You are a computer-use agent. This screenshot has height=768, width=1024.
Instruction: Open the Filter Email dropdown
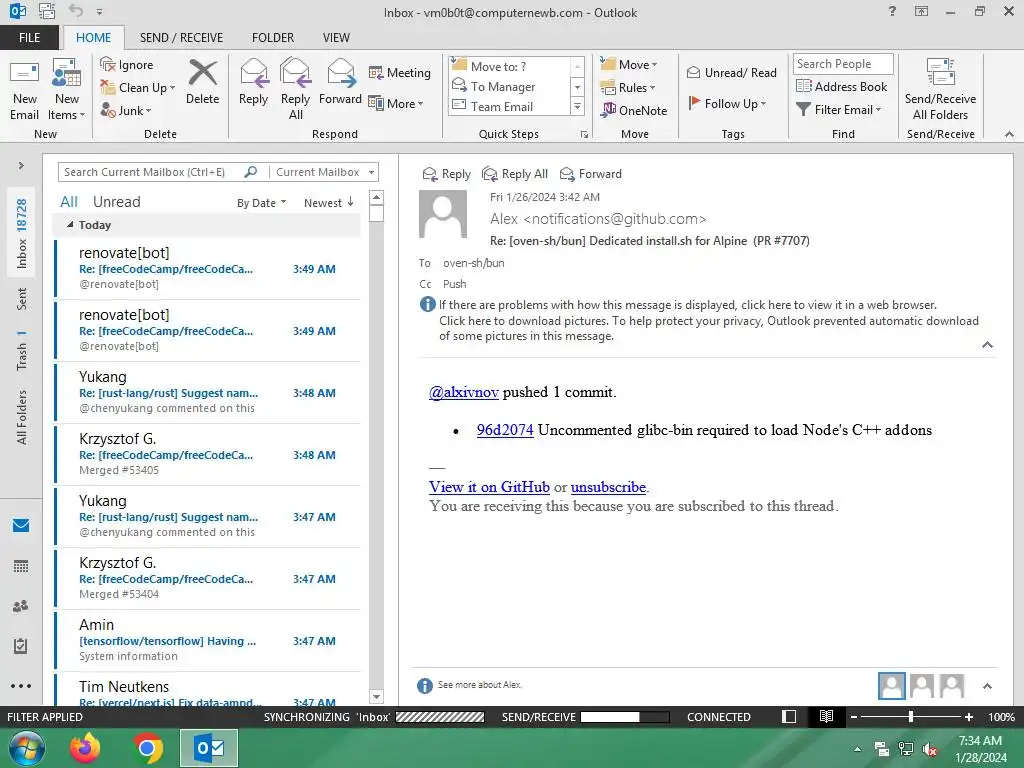point(839,110)
